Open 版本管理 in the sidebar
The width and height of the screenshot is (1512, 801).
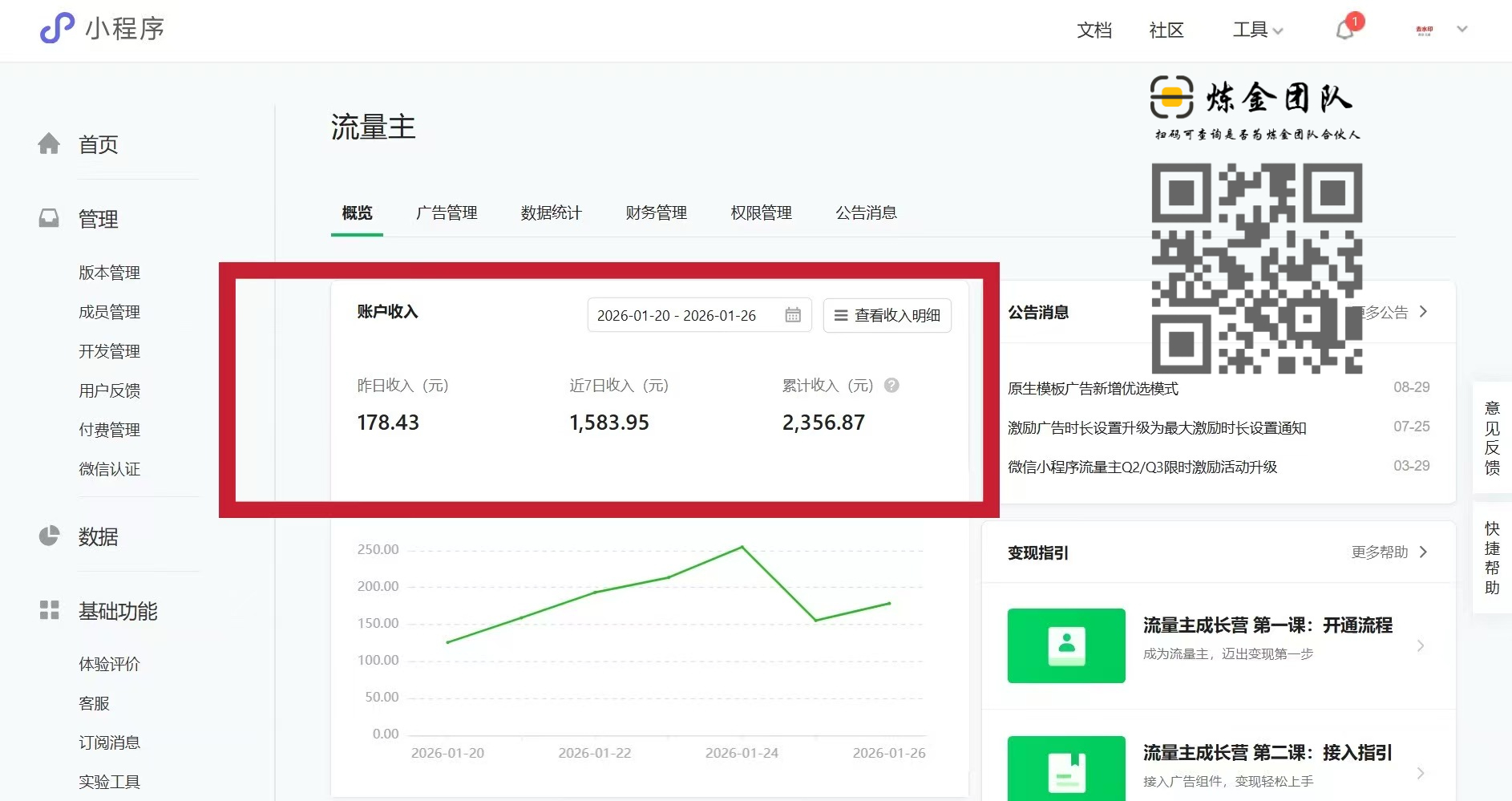point(109,273)
